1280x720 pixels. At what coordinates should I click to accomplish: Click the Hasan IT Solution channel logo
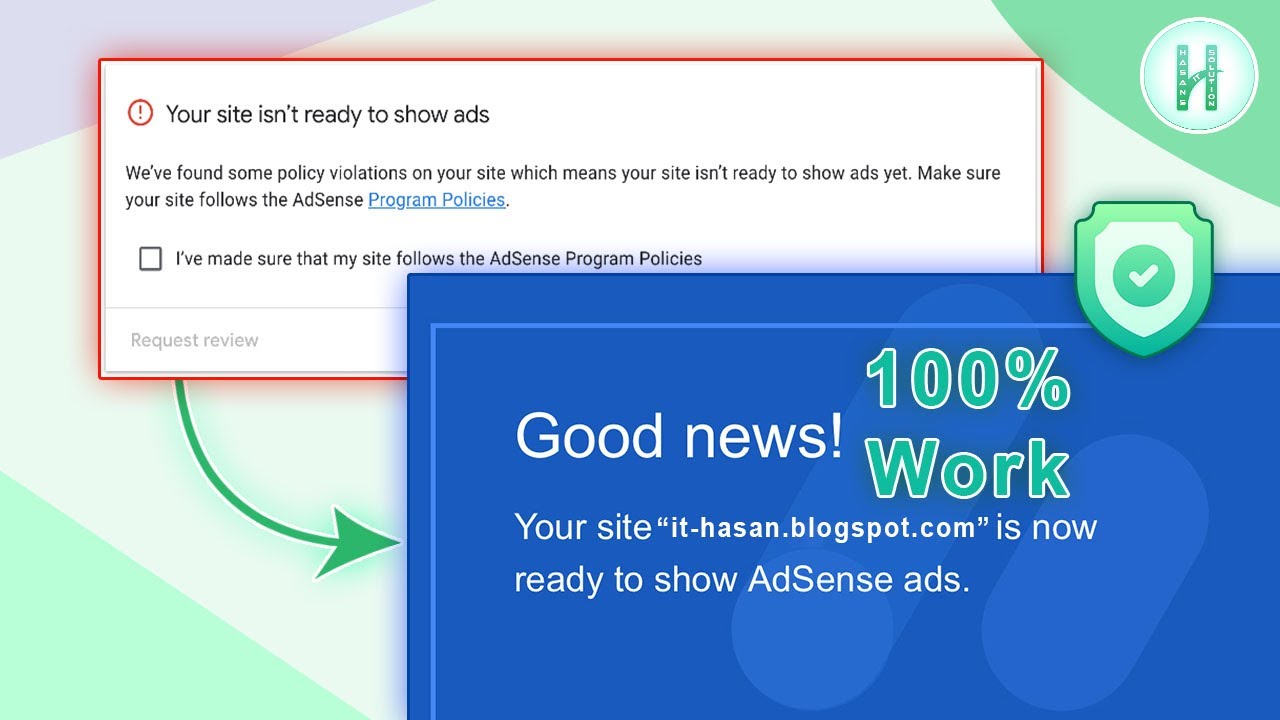click(1198, 75)
